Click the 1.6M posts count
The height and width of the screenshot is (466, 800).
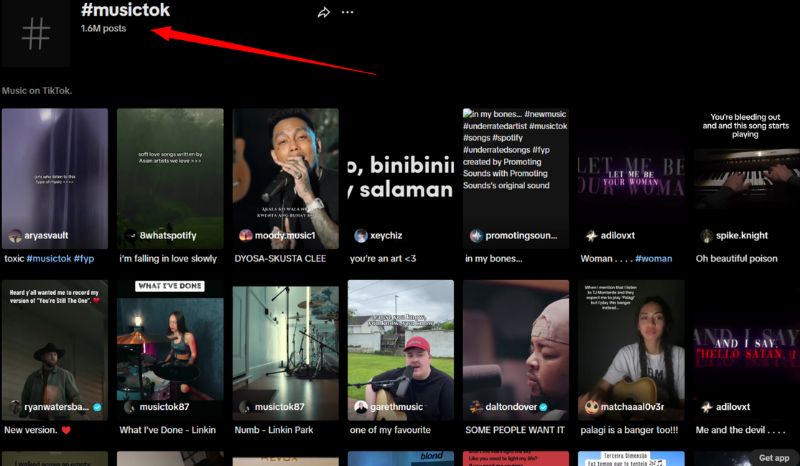(x=104, y=29)
